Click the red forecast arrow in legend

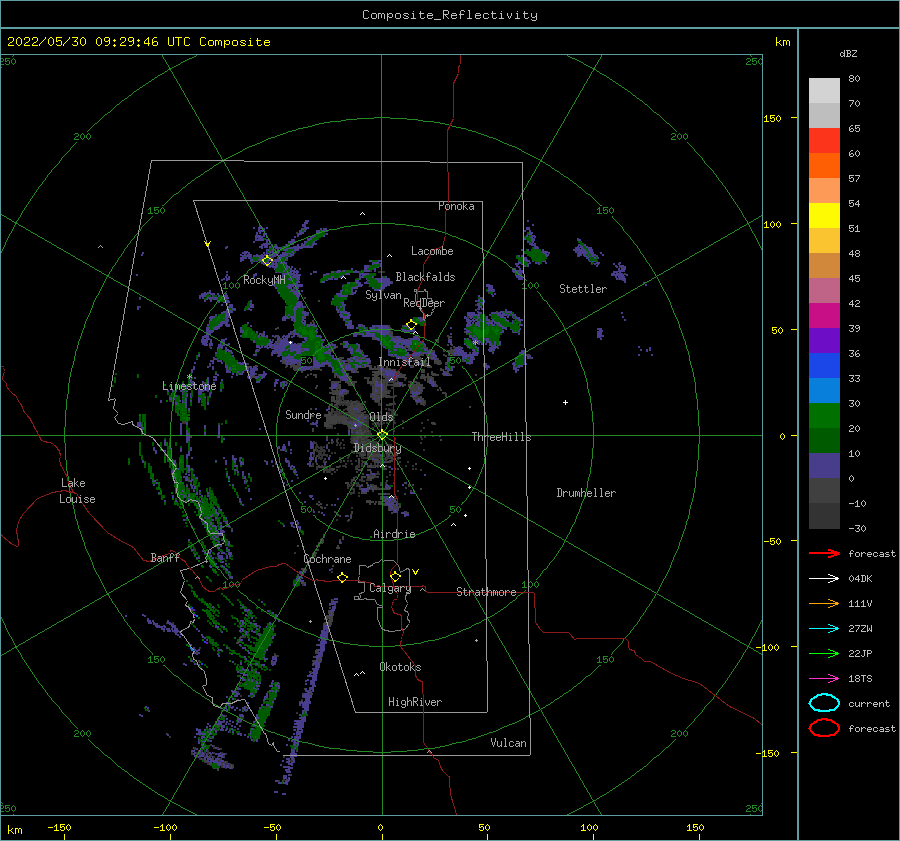click(x=824, y=553)
